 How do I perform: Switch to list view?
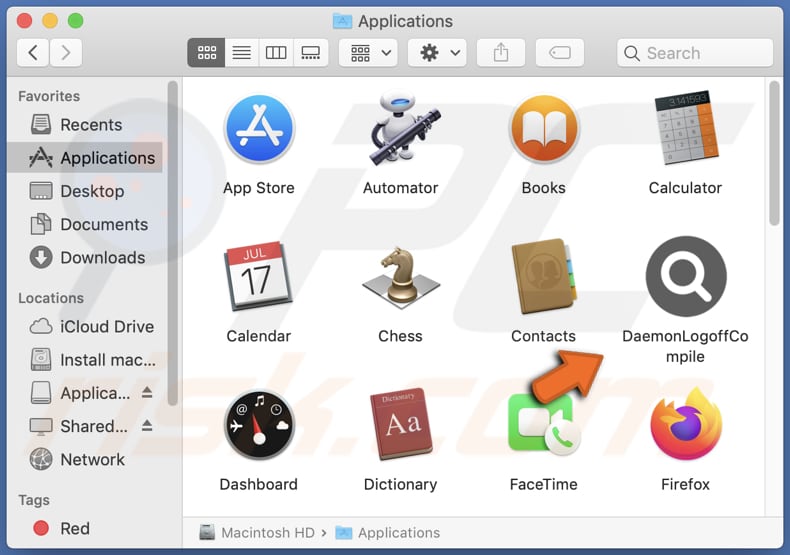(242, 52)
